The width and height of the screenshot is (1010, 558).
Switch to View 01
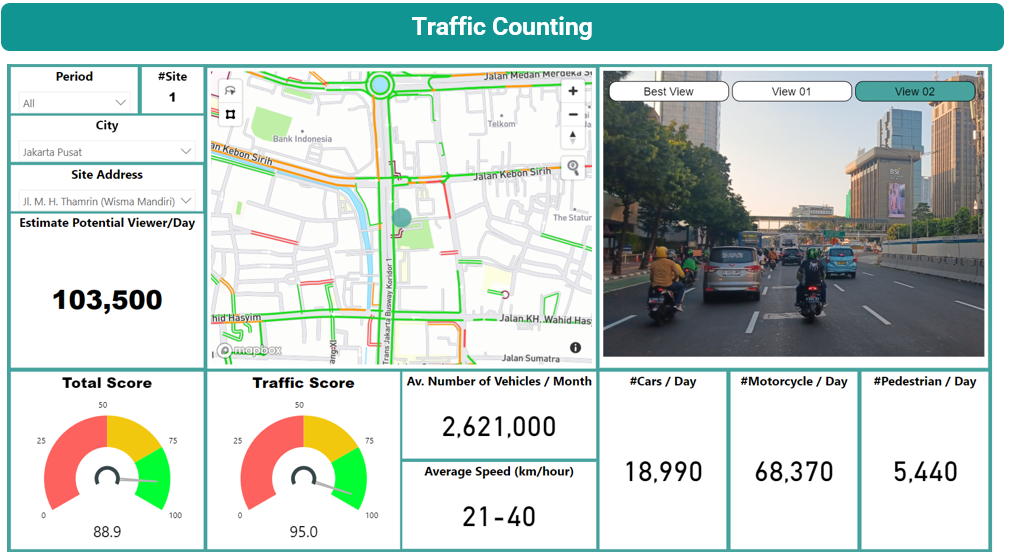791,92
